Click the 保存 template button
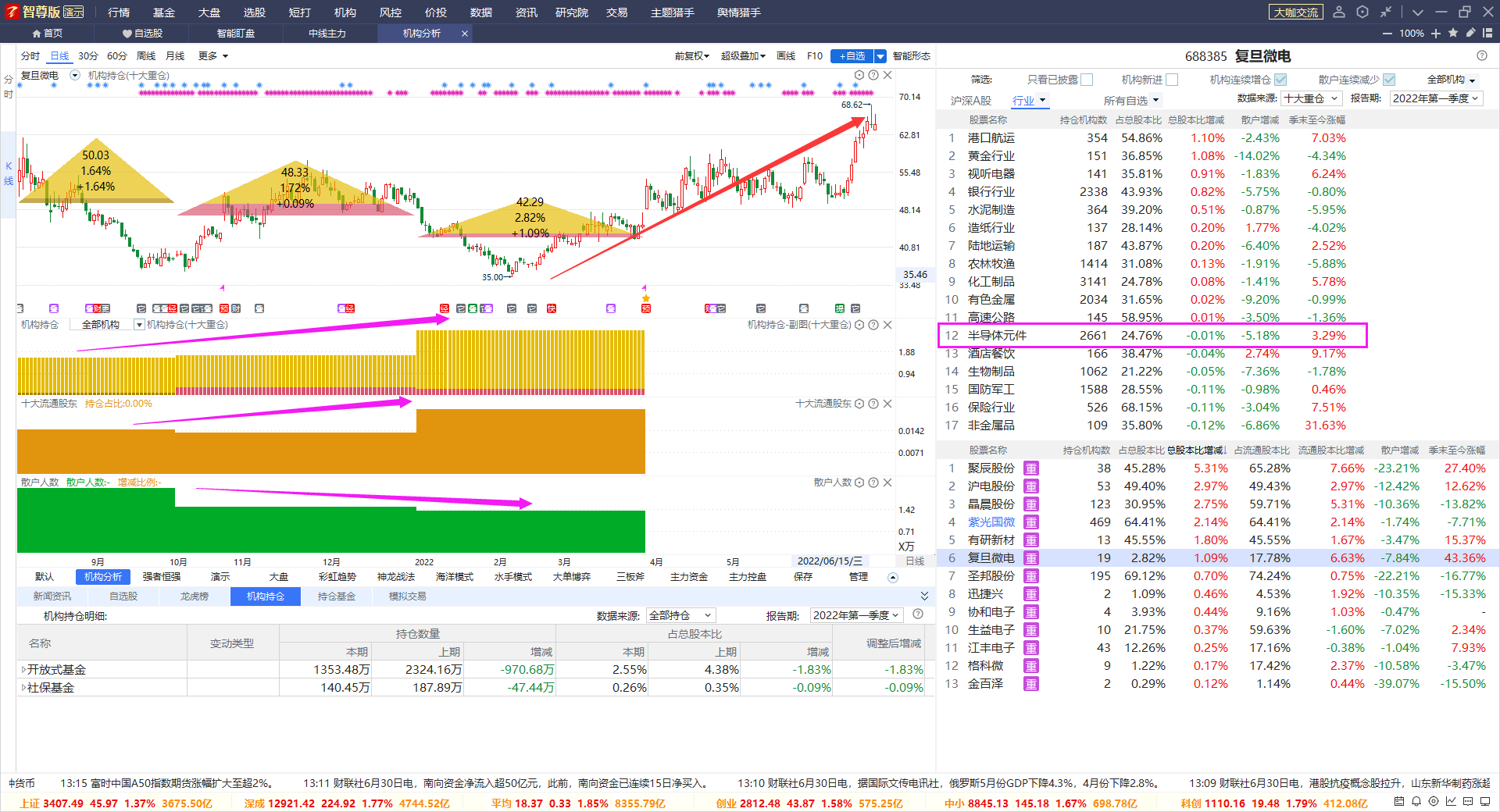 click(803, 577)
